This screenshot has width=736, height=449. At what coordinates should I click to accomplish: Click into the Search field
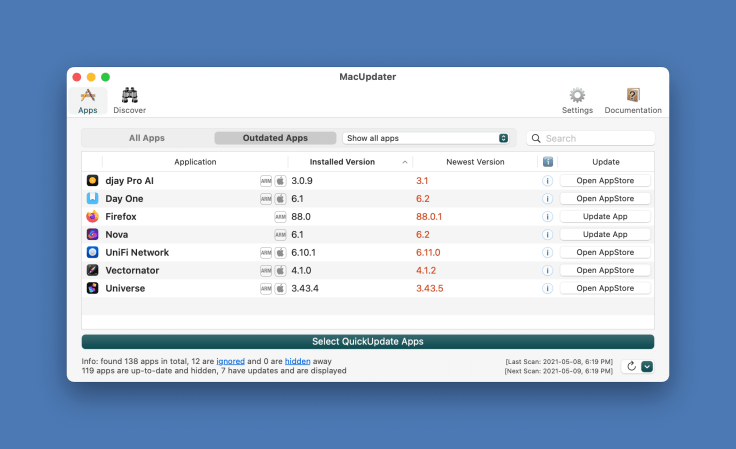tap(590, 138)
